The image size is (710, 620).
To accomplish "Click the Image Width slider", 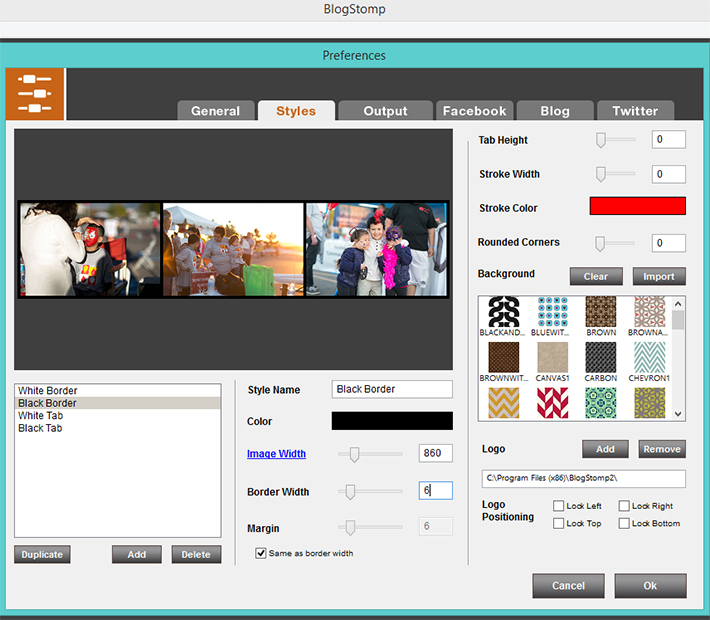I will tap(370, 454).
